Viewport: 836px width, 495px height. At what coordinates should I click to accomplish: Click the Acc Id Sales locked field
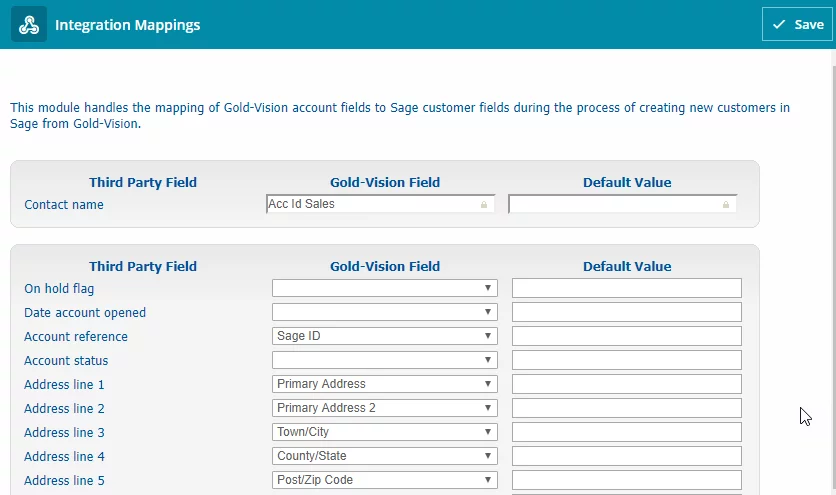point(380,204)
